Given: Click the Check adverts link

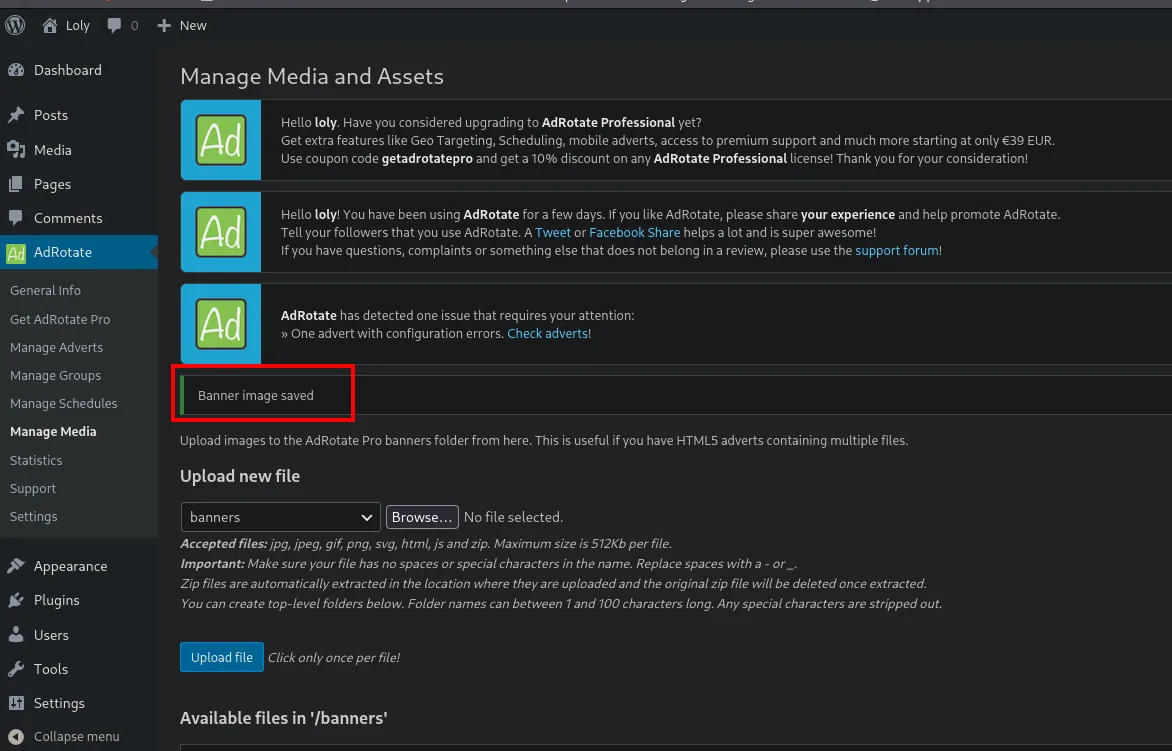Looking at the screenshot, I should tap(548, 333).
